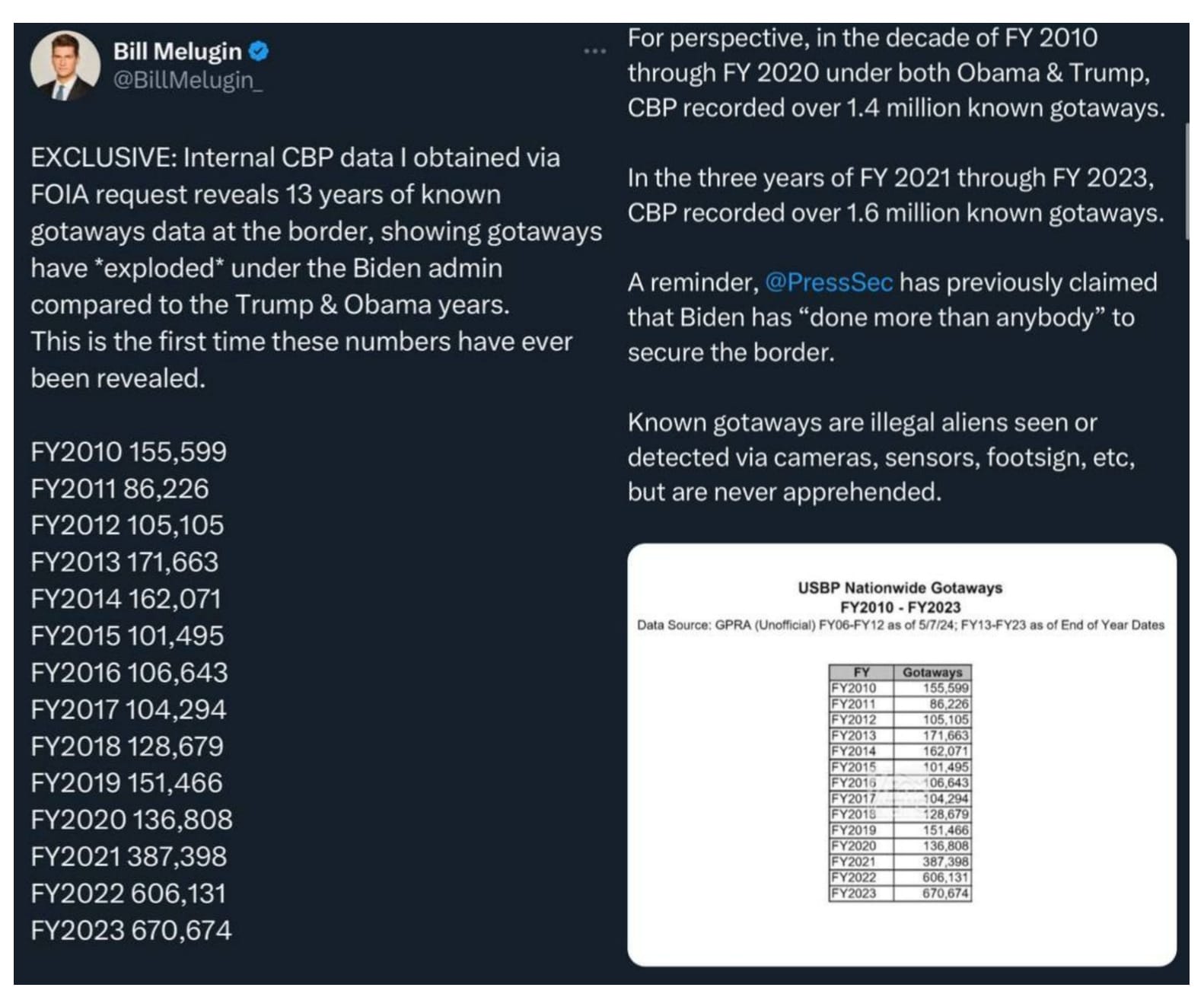This screenshot has width=1204, height=997.
Task: Open the USBP Nationwide Gotaways image
Action: (902, 754)
